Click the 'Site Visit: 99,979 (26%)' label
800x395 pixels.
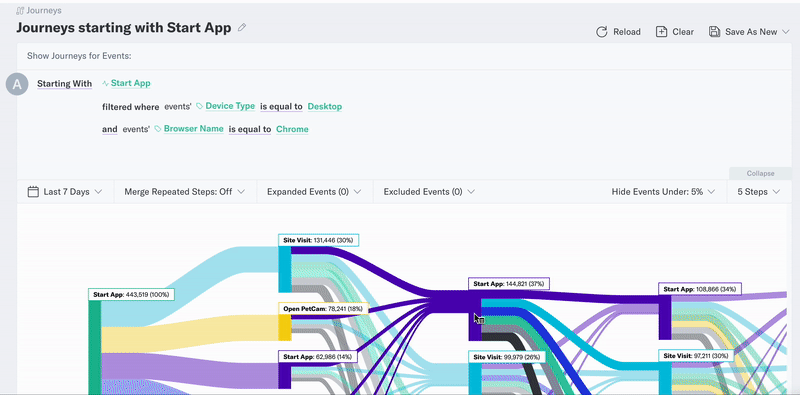point(507,357)
